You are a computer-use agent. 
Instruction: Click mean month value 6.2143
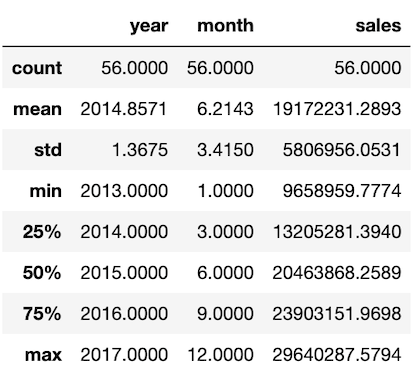pyautogui.click(x=225, y=109)
